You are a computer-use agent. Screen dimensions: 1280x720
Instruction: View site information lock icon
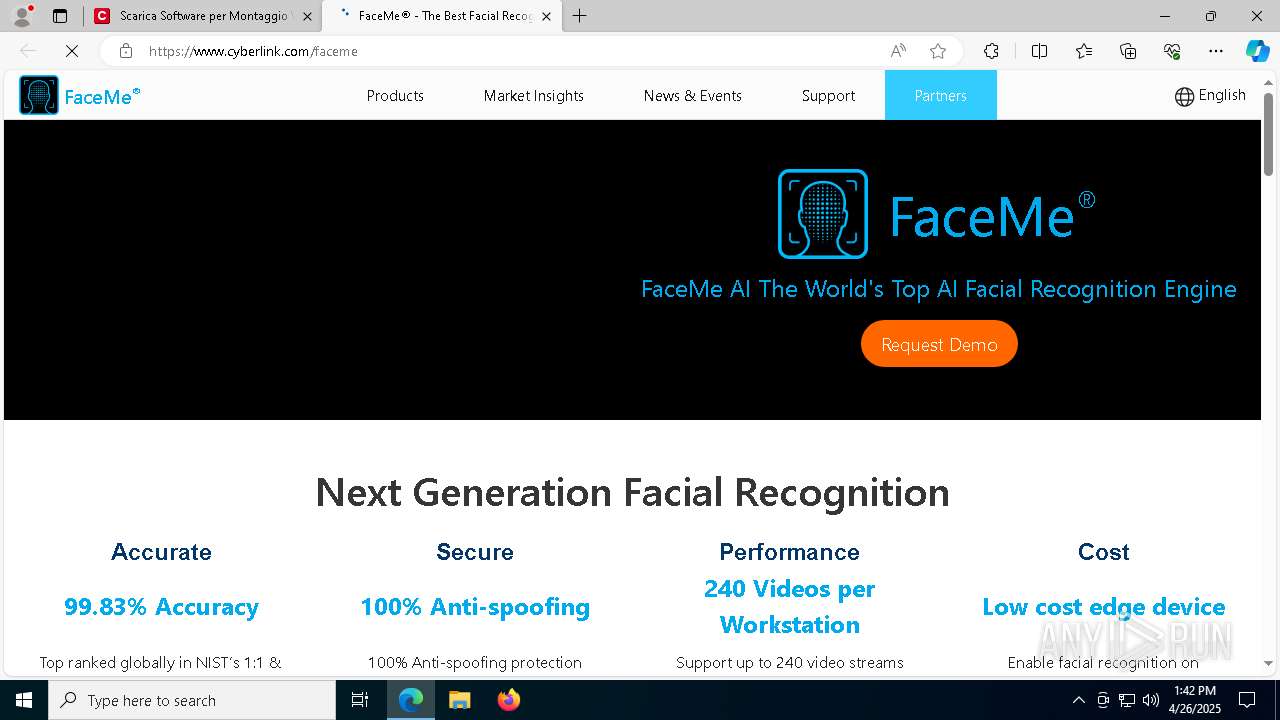coord(125,51)
